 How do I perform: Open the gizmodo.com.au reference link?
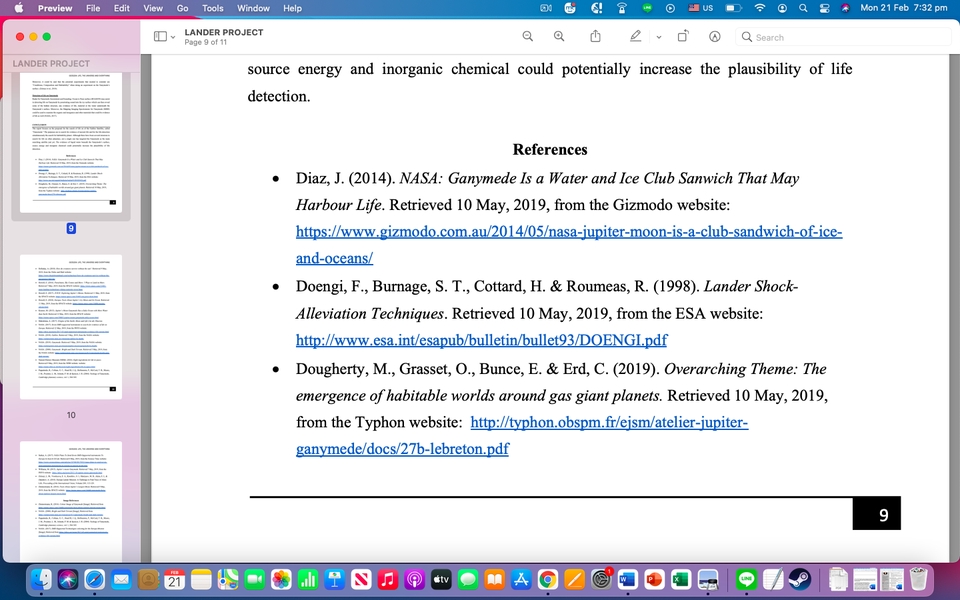click(569, 244)
